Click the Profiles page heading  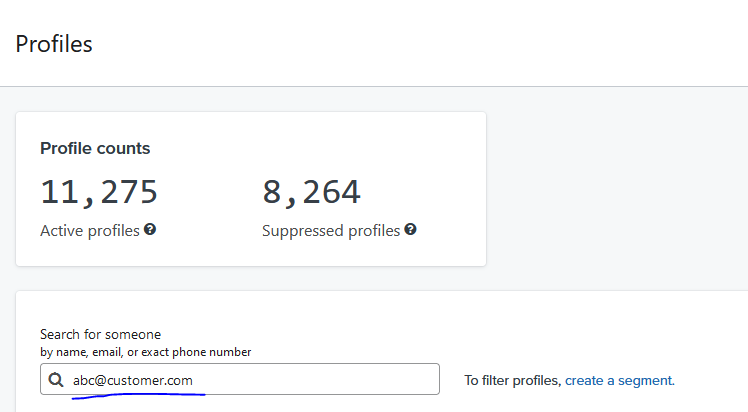(x=54, y=44)
